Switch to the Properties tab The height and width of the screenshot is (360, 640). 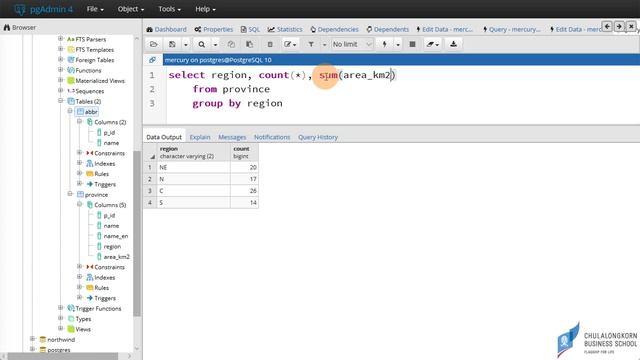pyautogui.click(x=214, y=29)
